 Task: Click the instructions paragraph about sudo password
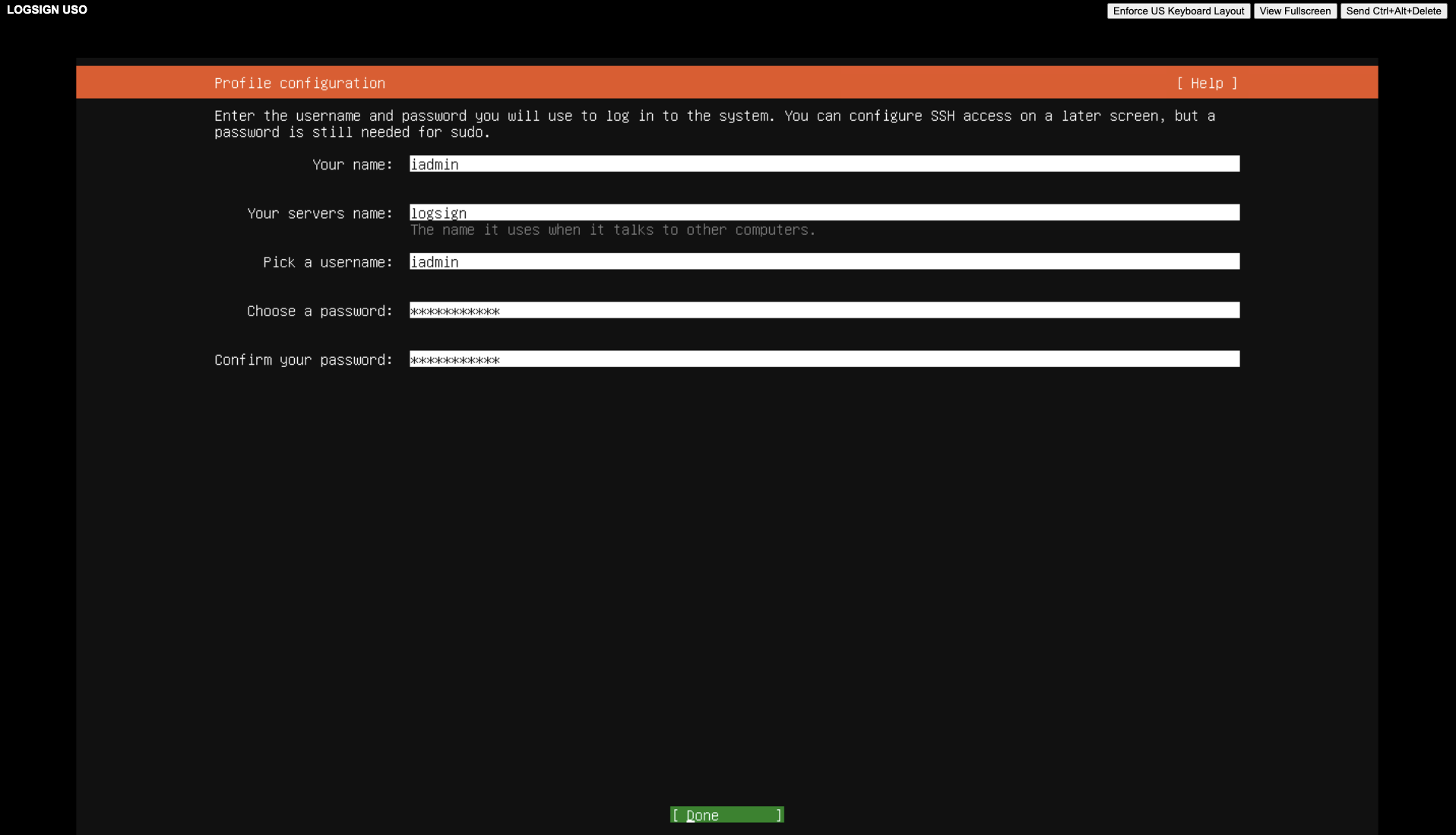tap(714, 124)
